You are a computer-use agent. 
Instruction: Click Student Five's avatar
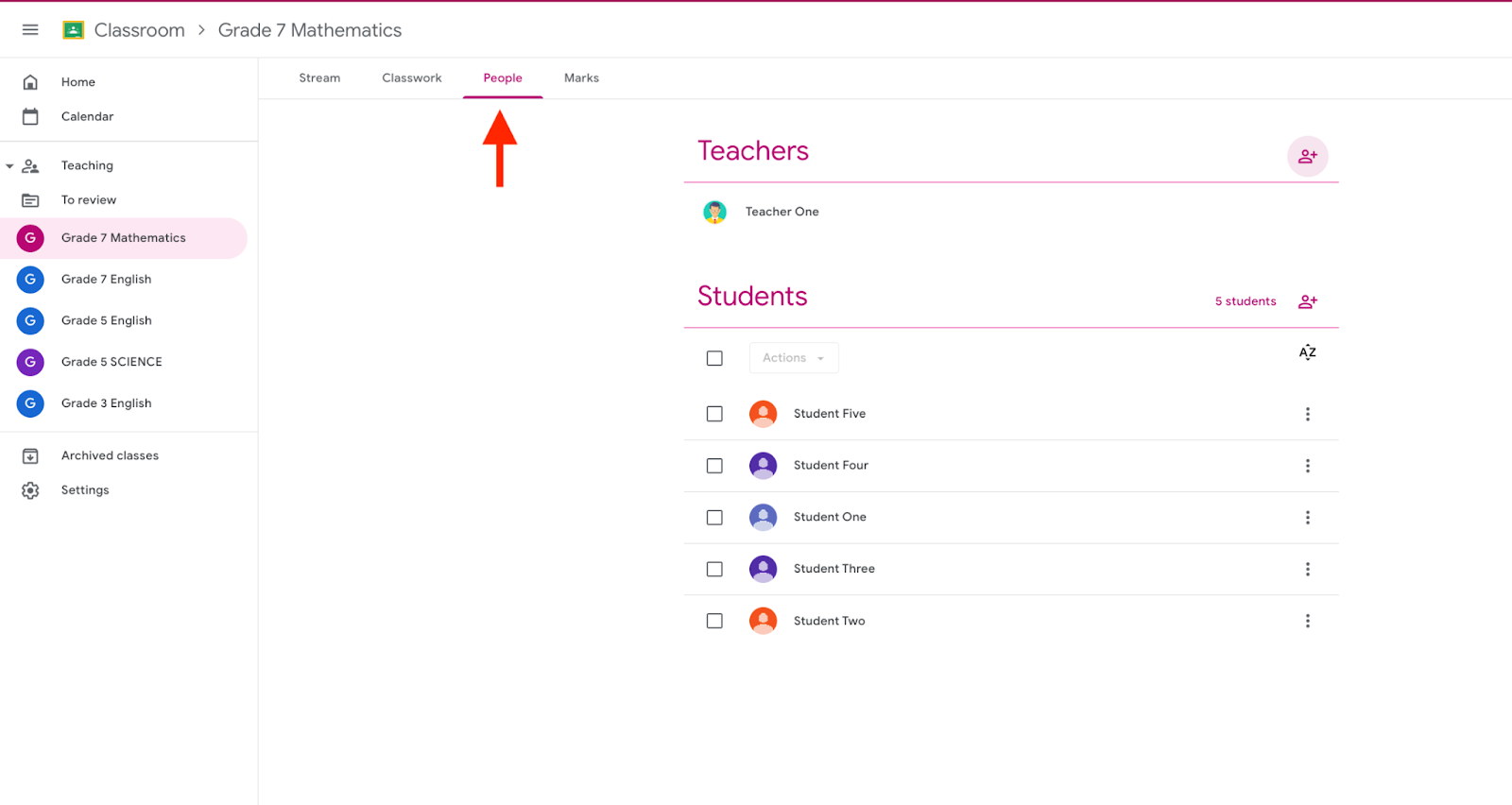pyautogui.click(x=763, y=414)
